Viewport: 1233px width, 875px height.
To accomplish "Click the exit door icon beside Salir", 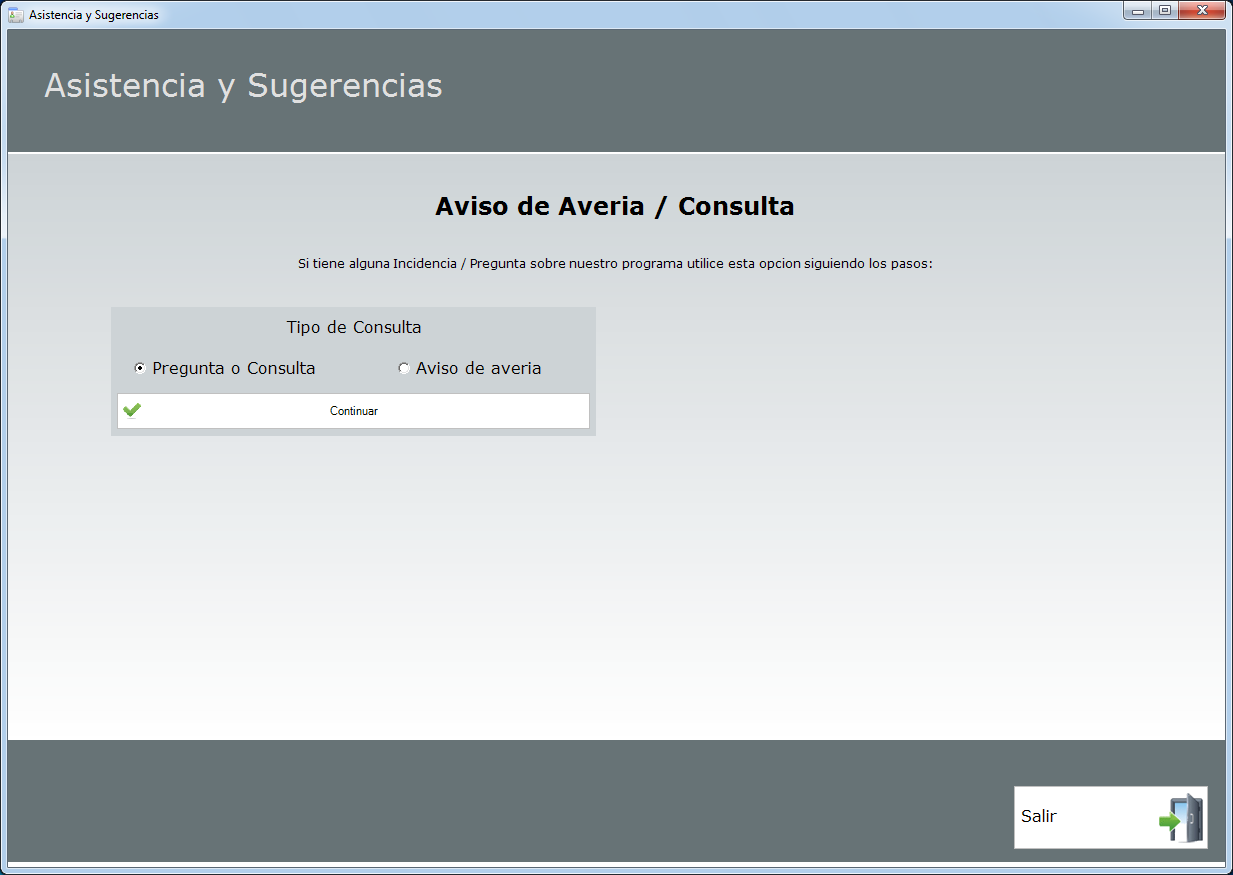I will coord(1182,818).
